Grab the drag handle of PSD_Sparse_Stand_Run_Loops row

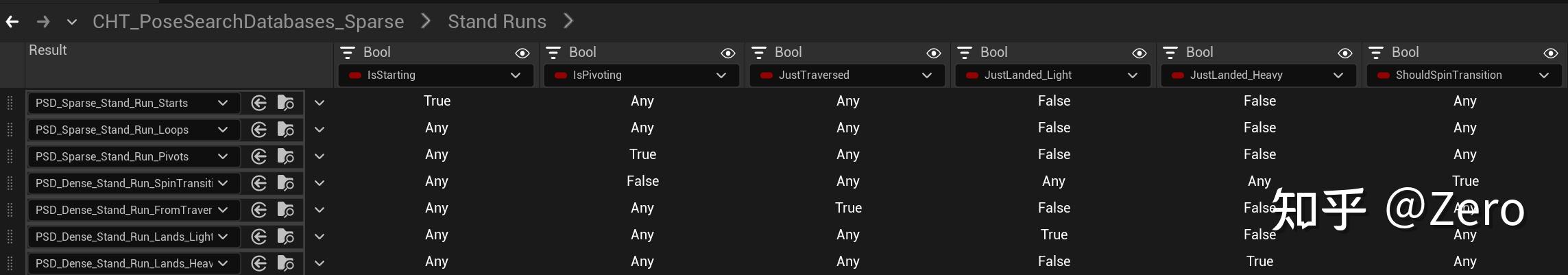(10, 130)
